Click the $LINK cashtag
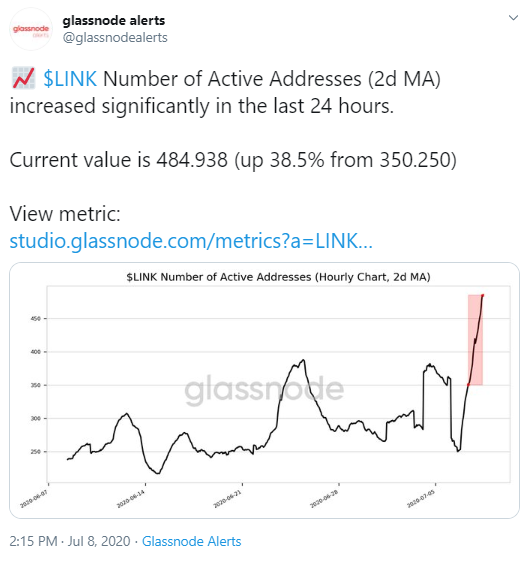Viewport: 531px width, 561px height. (x=70, y=79)
